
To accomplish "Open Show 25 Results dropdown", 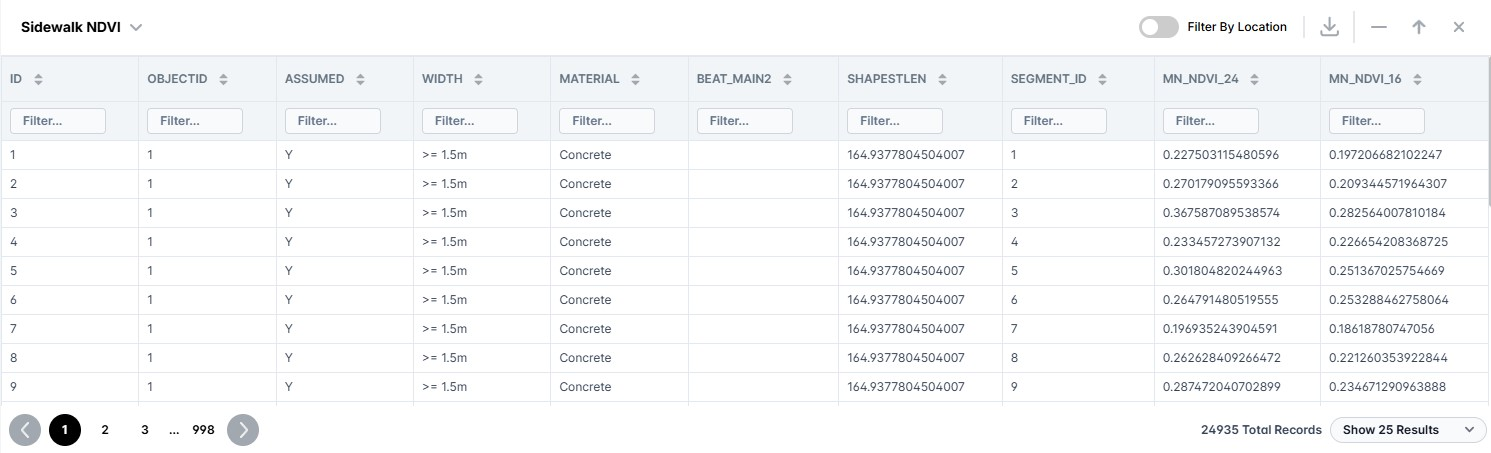I will [1408, 430].
